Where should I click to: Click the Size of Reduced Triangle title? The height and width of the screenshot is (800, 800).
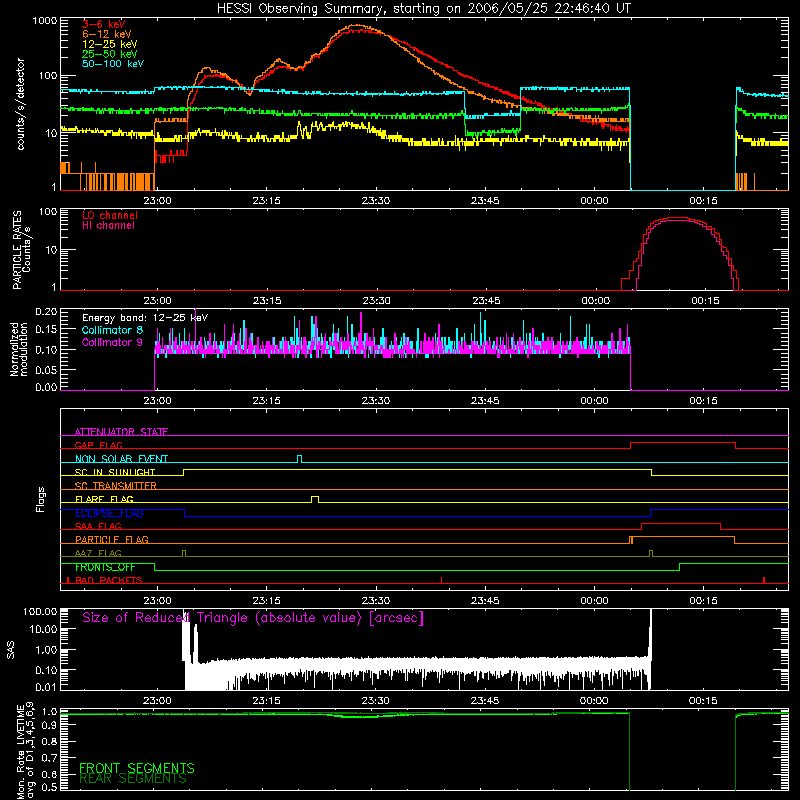click(x=253, y=618)
